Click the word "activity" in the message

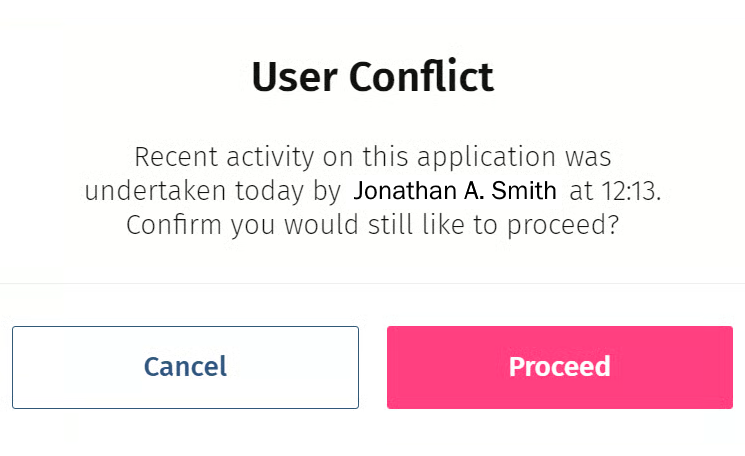click(252, 157)
